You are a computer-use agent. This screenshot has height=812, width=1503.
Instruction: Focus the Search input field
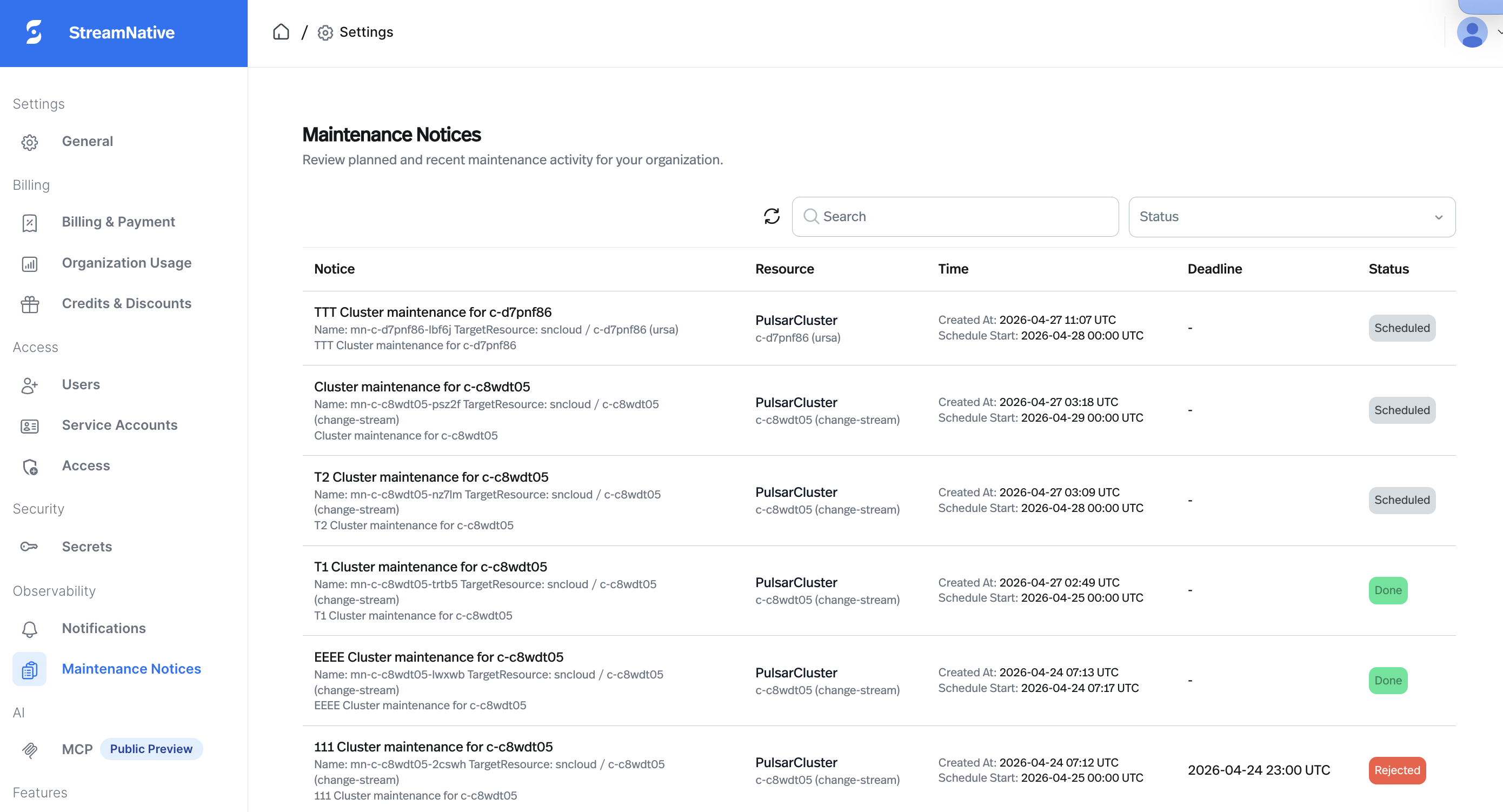point(955,216)
